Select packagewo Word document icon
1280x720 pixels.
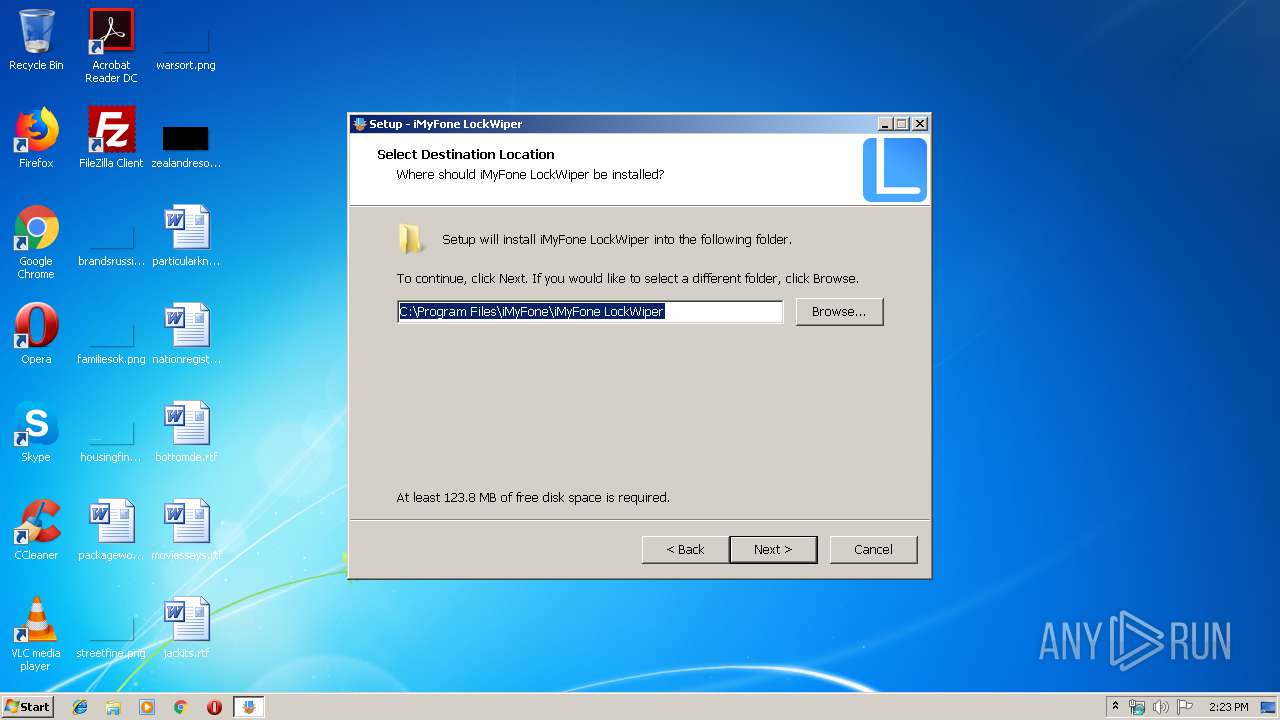point(111,530)
